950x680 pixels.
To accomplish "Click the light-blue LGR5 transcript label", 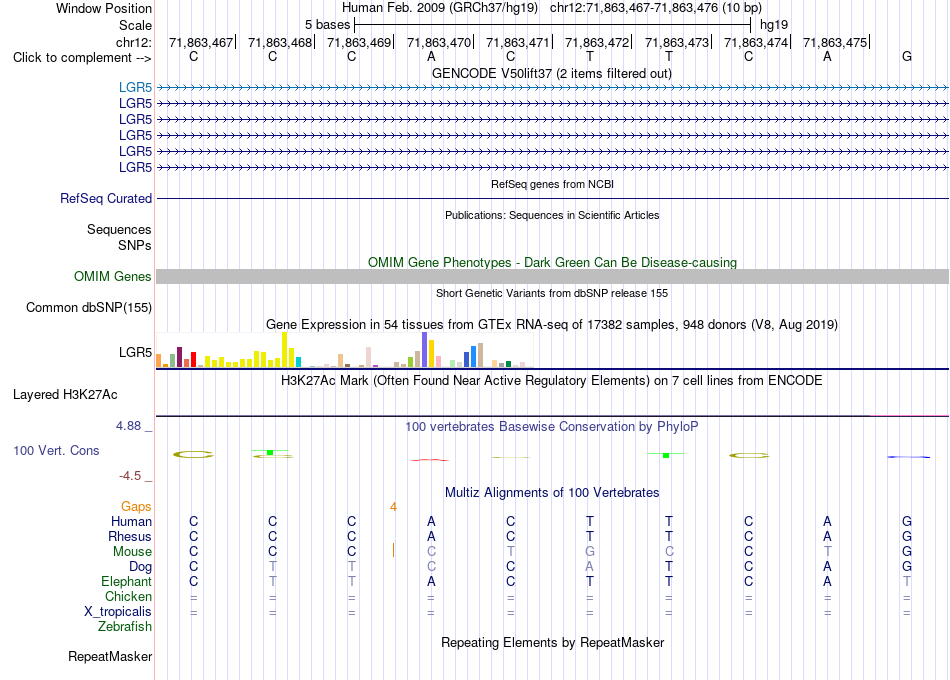I will (135, 87).
